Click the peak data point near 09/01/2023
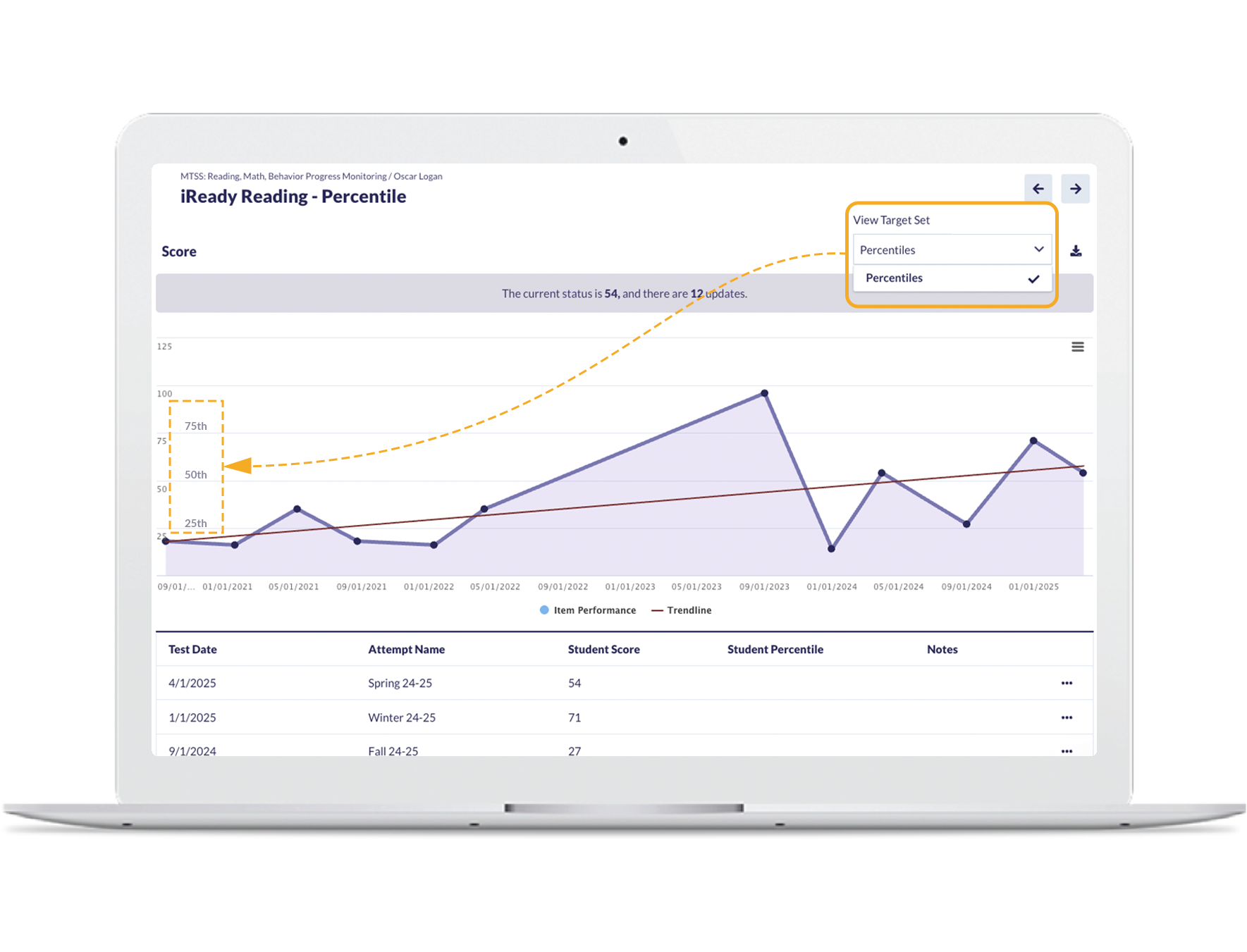The image size is (1247, 952). click(764, 393)
